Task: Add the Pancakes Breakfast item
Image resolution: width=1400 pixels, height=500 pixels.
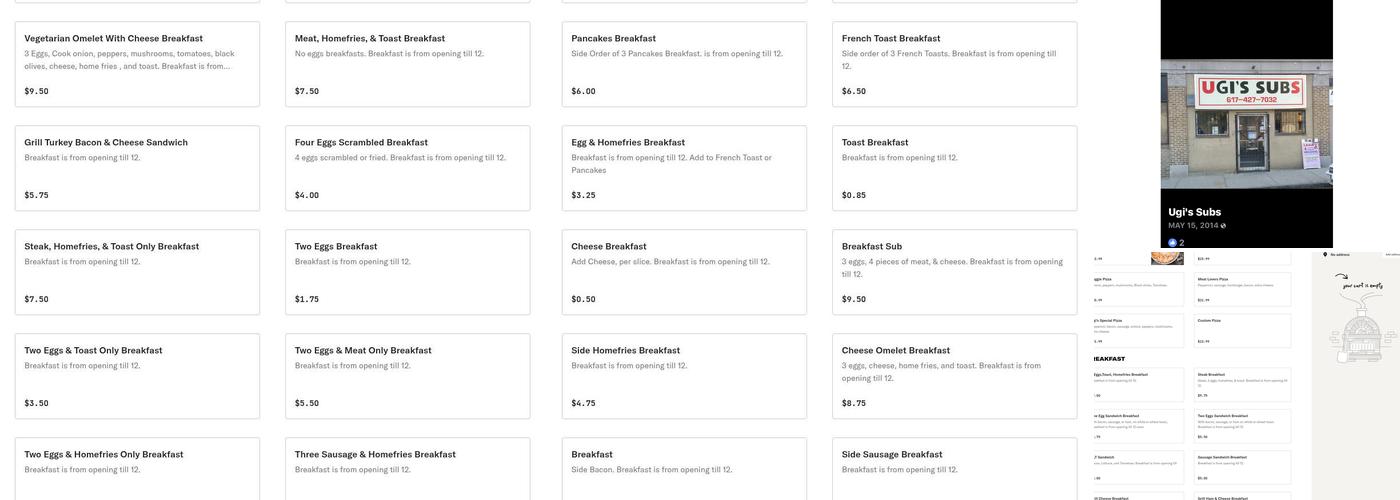Action: point(684,64)
